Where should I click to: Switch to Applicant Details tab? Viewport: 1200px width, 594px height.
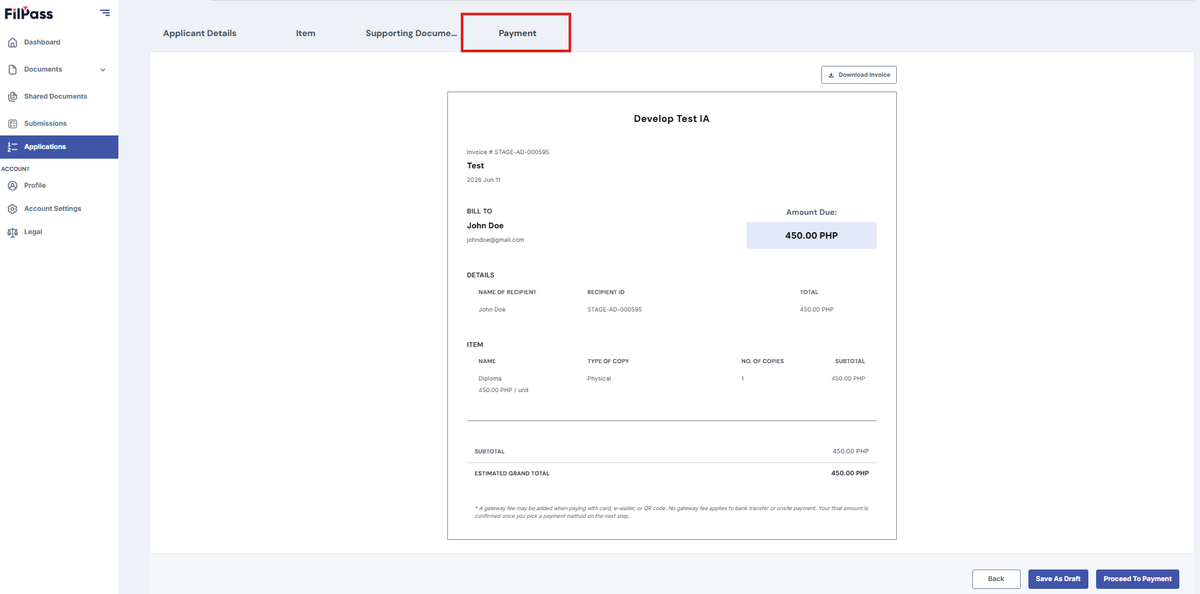coord(200,33)
